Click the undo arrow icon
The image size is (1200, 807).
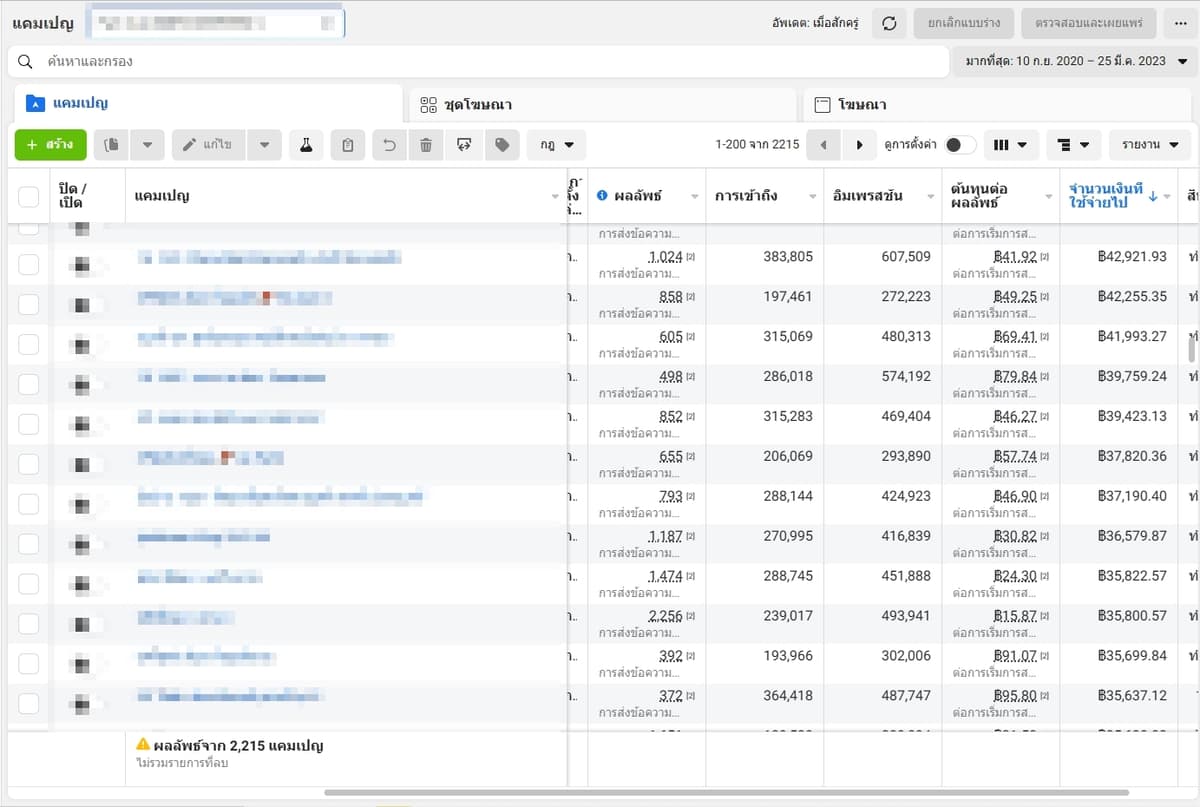(389, 145)
